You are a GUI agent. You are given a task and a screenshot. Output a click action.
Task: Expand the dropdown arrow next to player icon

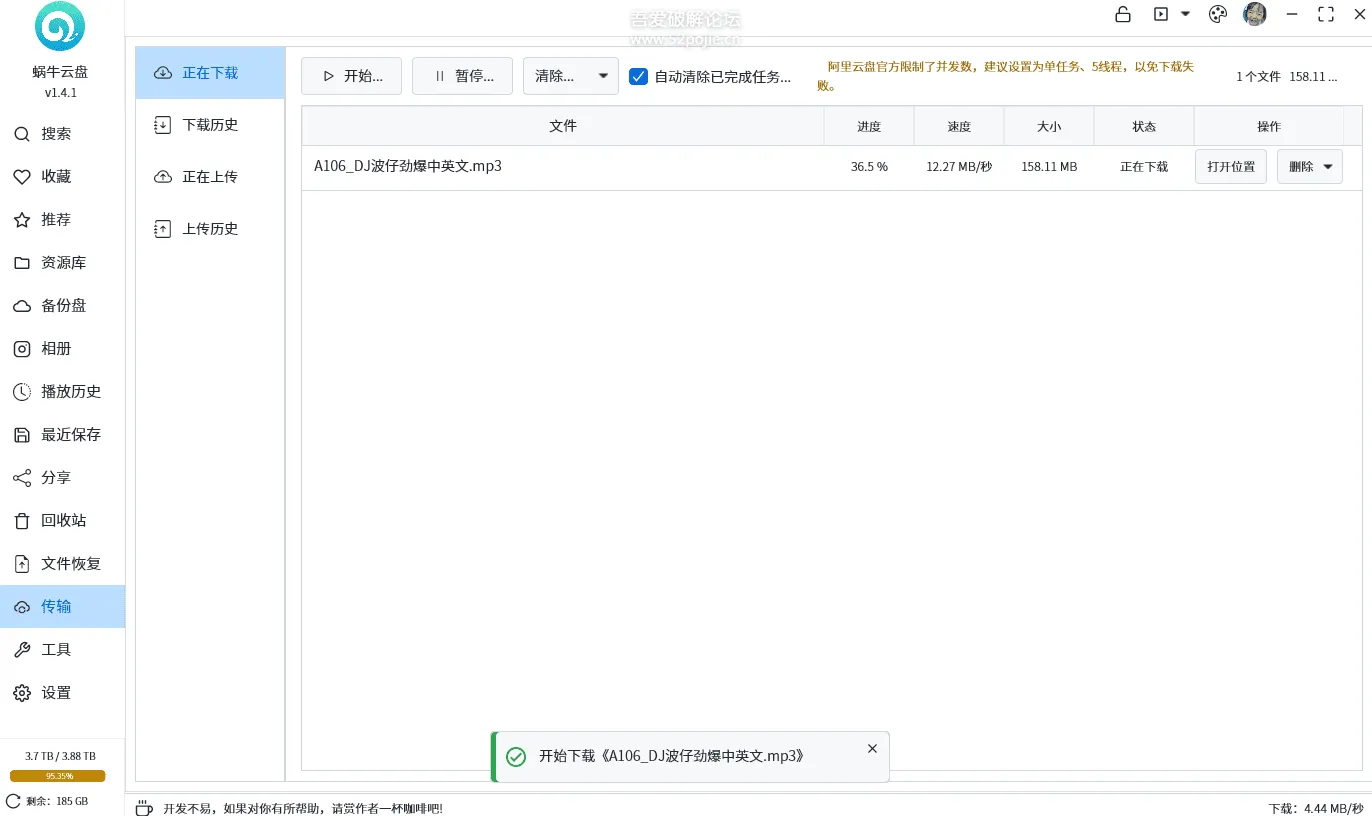point(1185,14)
